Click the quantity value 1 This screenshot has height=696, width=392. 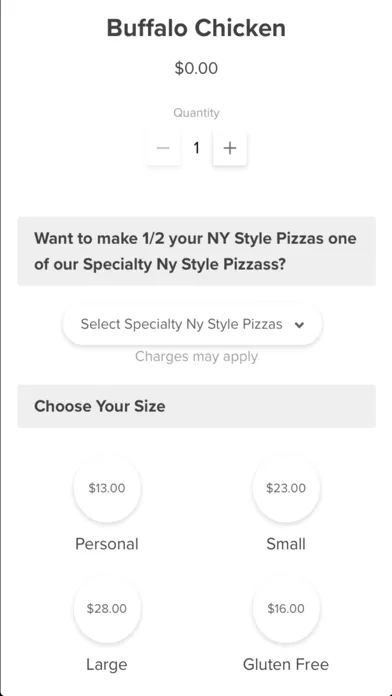pyautogui.click(x=196, y=148)
